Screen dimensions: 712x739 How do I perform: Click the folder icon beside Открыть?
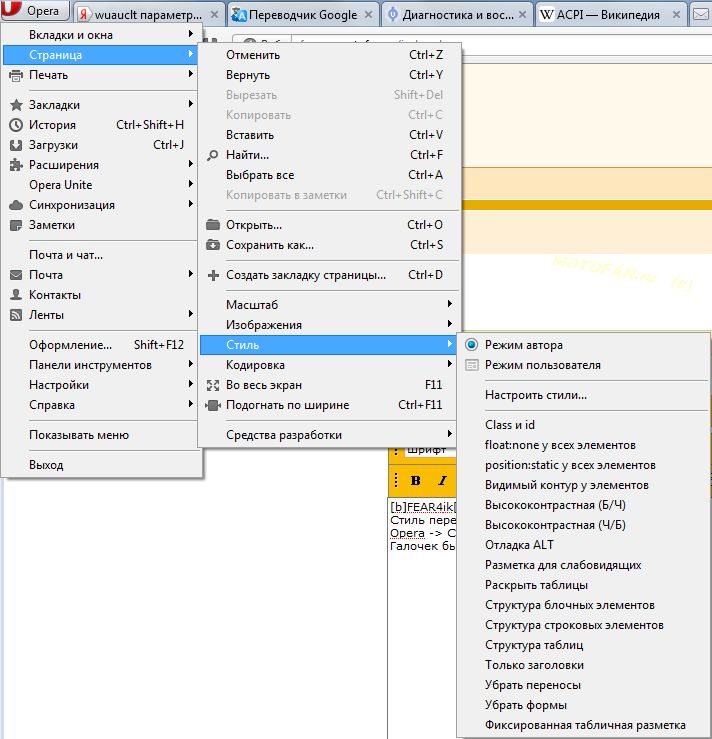(x=213, y=225)
